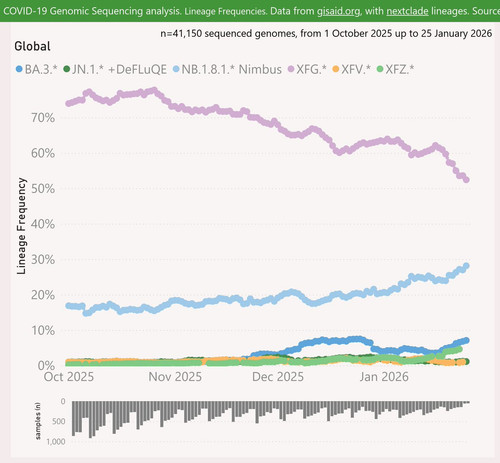
Task: Select the BA.3.* legend label
Action: click(41, 69)
